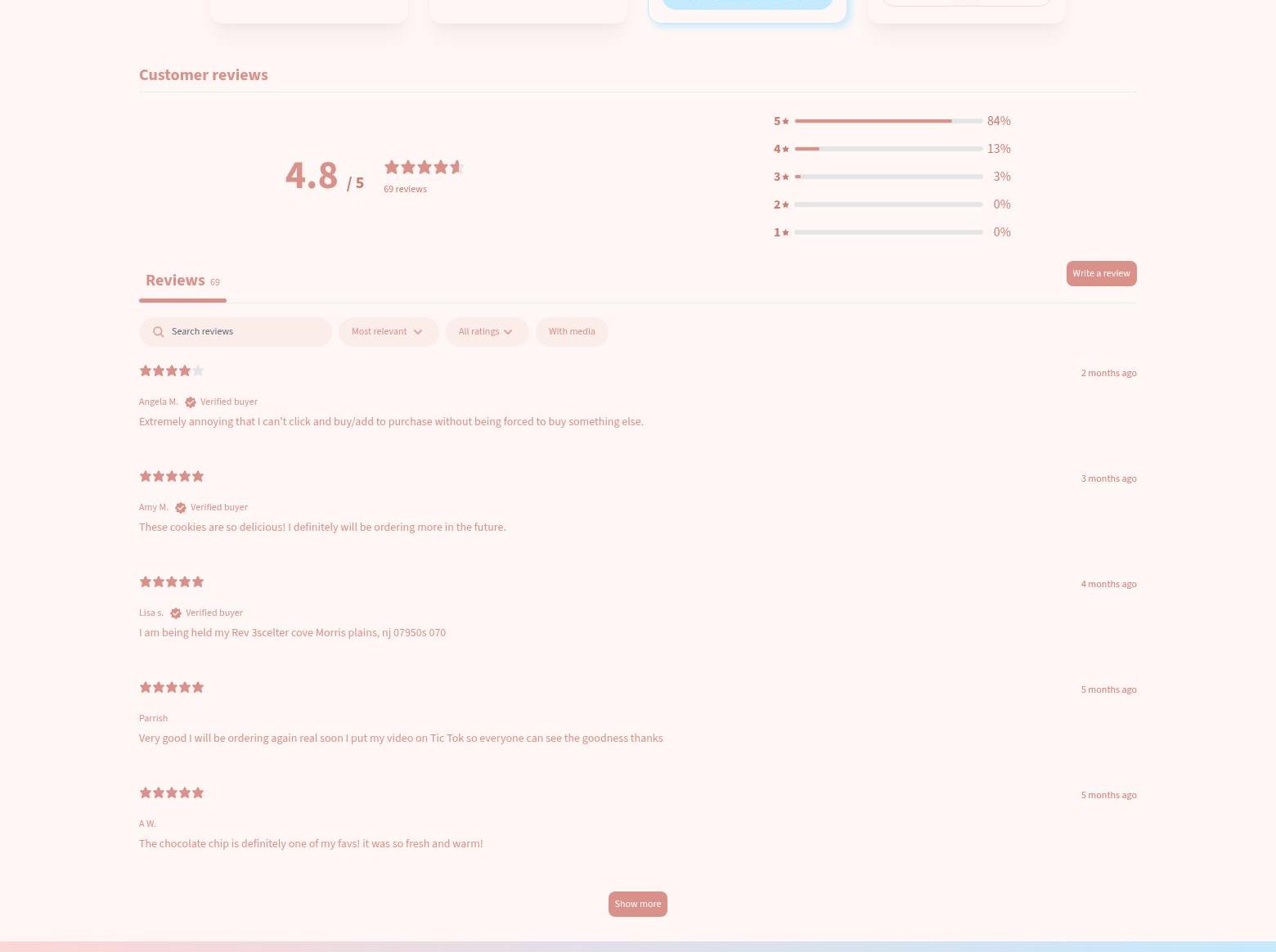Click reviewer name A W.
The height and width of the screenshot is (952, 1276).
[147, 824]
